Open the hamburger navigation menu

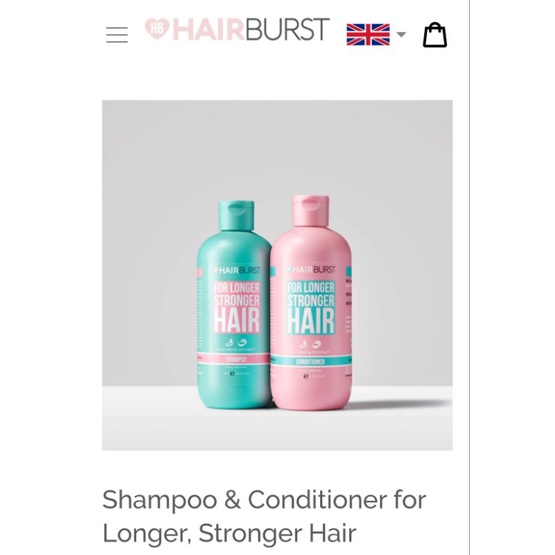[x=117, y=35]
